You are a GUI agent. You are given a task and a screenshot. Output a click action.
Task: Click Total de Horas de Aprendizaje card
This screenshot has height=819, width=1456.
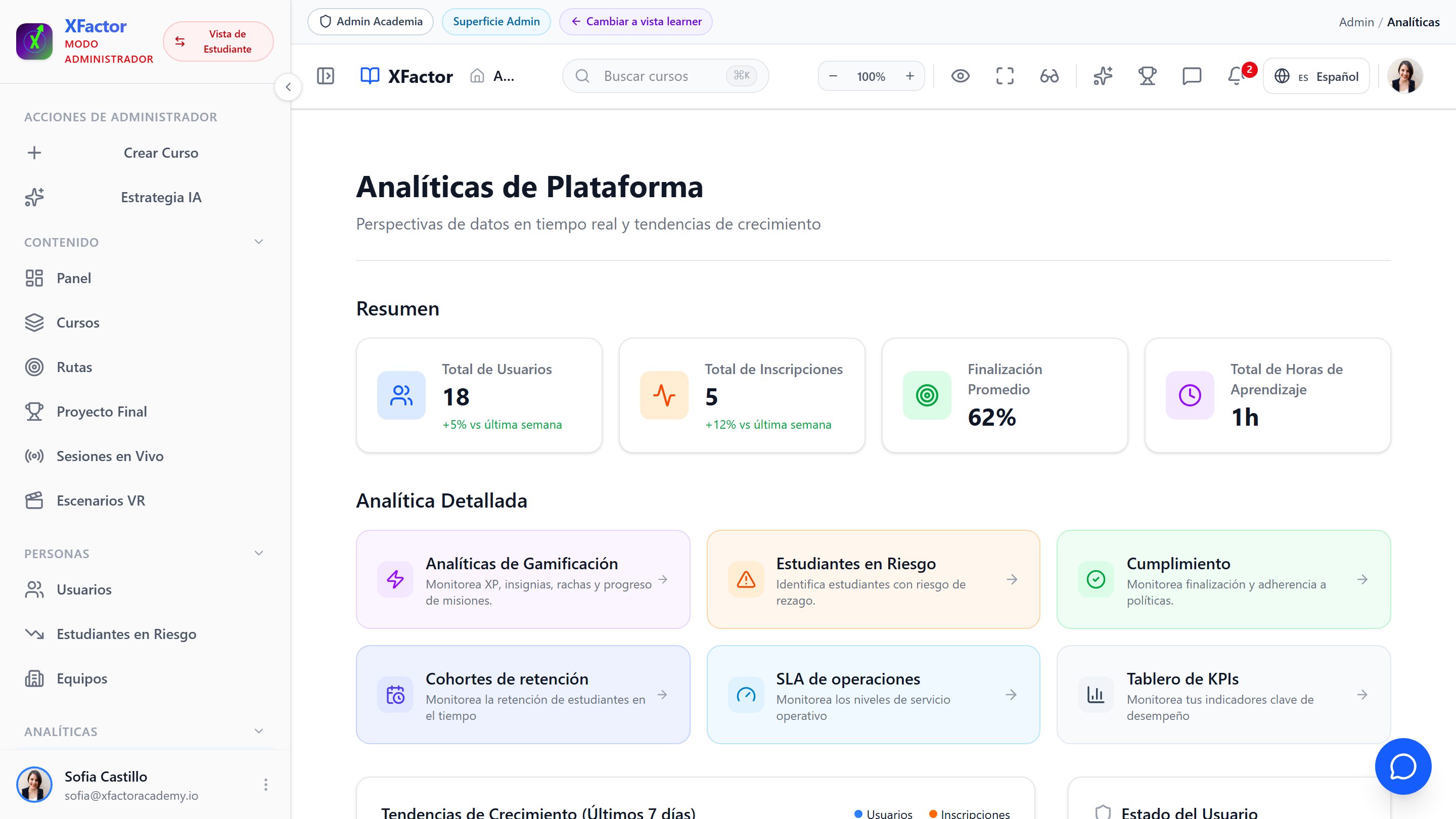point(1268,395)
